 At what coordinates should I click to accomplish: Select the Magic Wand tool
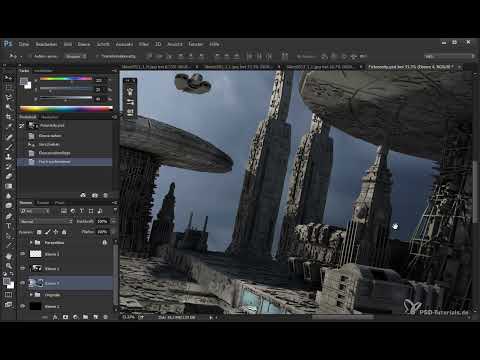[x=8, y=107]
